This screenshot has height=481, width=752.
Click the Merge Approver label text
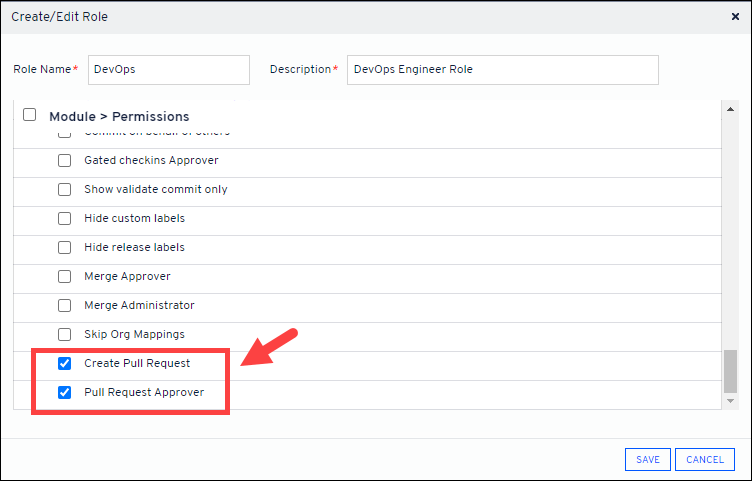coord(127,276)
